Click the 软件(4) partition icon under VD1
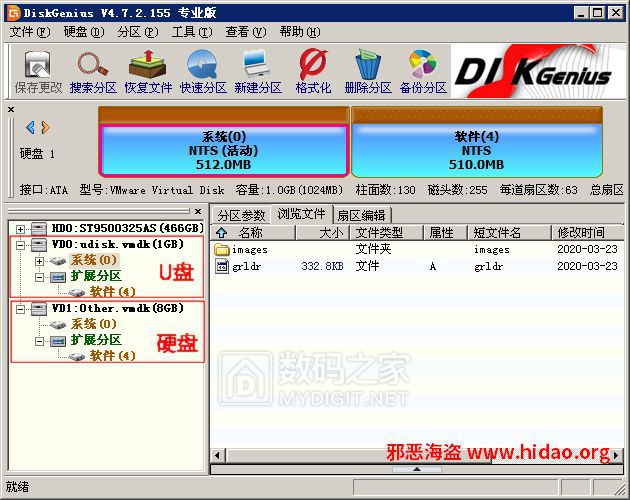 click(76, 357)
